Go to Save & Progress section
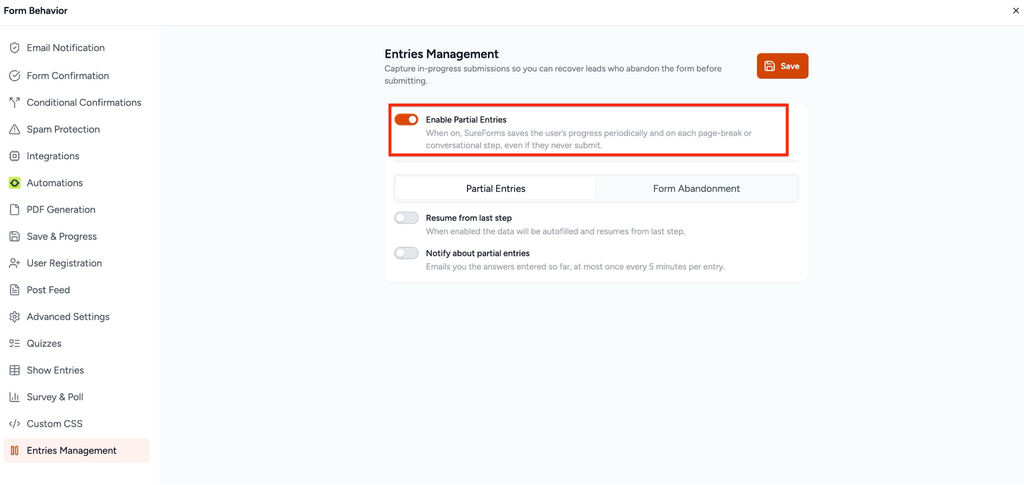 click(76, 236)
